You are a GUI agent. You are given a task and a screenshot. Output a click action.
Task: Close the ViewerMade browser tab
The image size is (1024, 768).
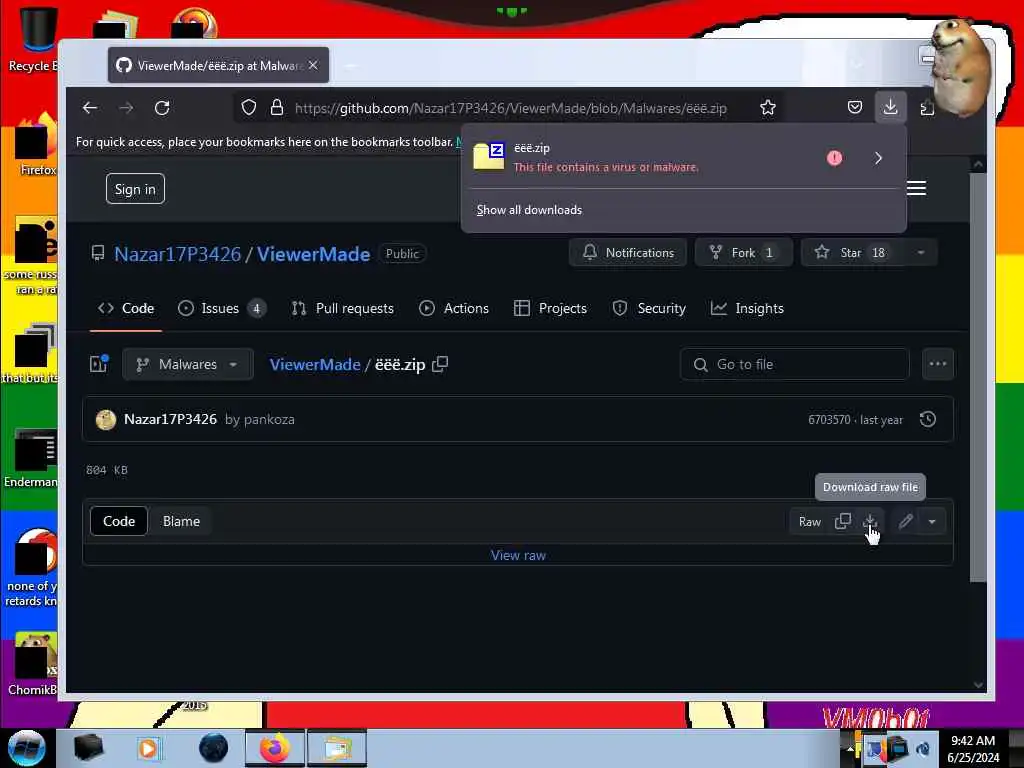[313, 65]
